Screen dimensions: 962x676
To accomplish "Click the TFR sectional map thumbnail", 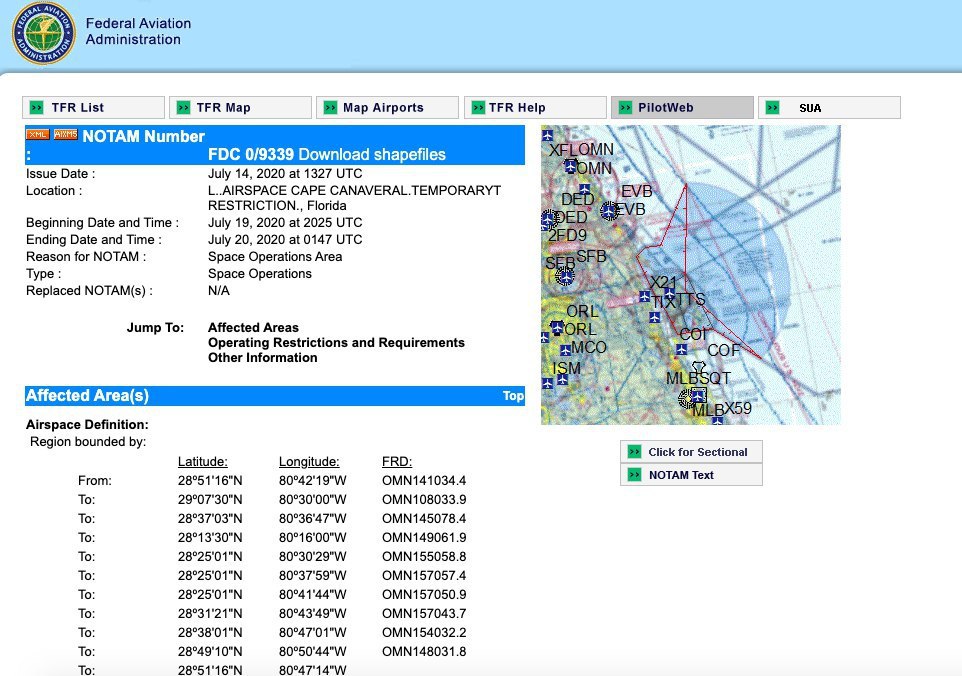I will coord(691,275).
